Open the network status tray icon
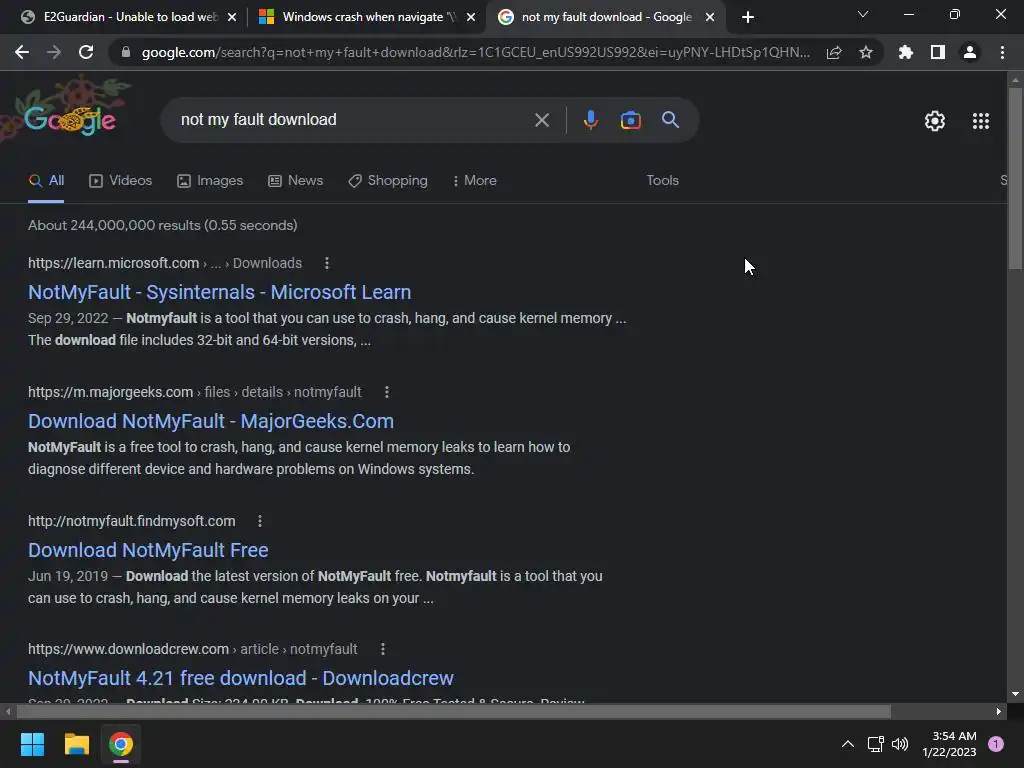The width and height of the screenshot is (1024, 768). click(875, 744)
